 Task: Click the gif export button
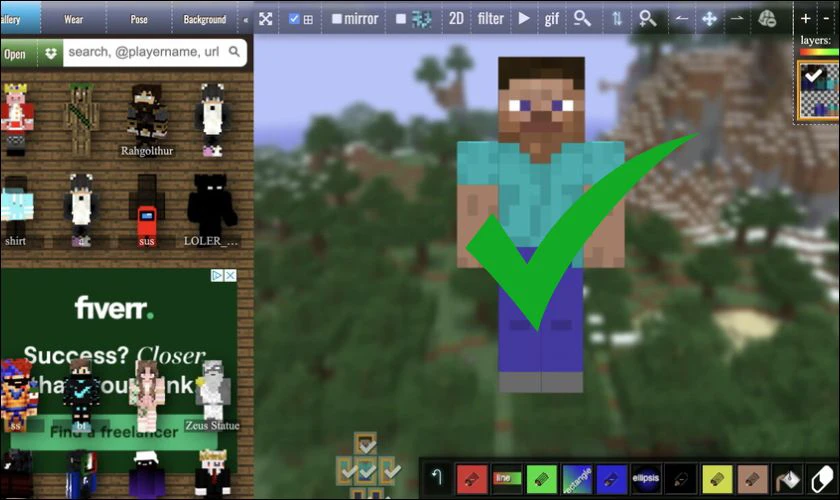click(552, 19)
